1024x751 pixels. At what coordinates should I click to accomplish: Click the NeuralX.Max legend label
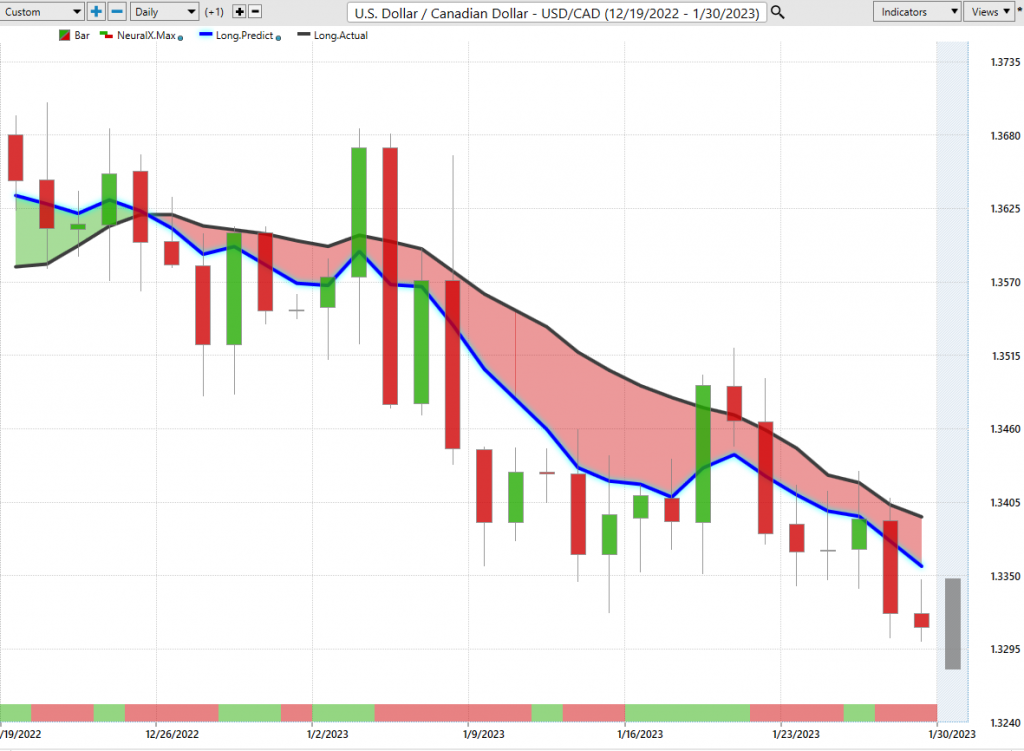coord(146,35)
